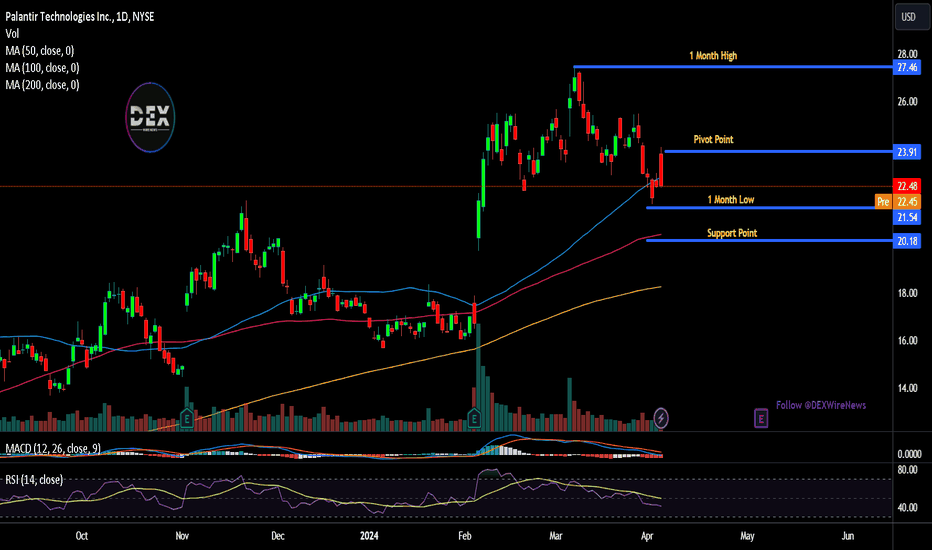Click the Apr label on time axis

coord(647,536)
